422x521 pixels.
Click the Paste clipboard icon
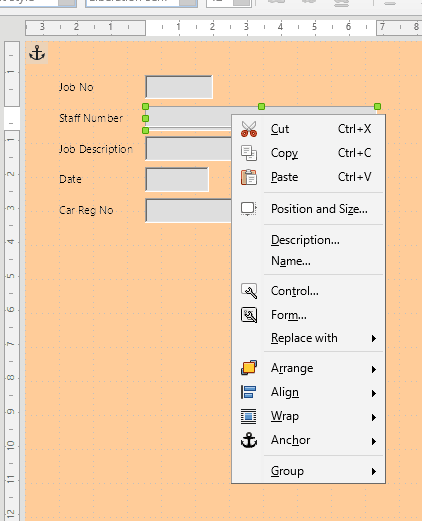click(x=249, y=177)
